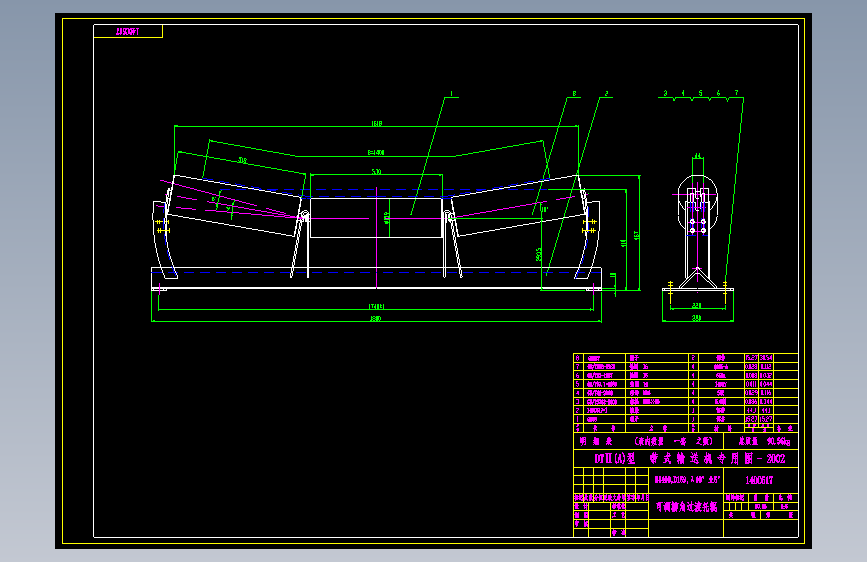The width and height of the screenshot is (867, 562).
Task: Select the magenta label box in the top-left corner
Action: coord(128,32)
